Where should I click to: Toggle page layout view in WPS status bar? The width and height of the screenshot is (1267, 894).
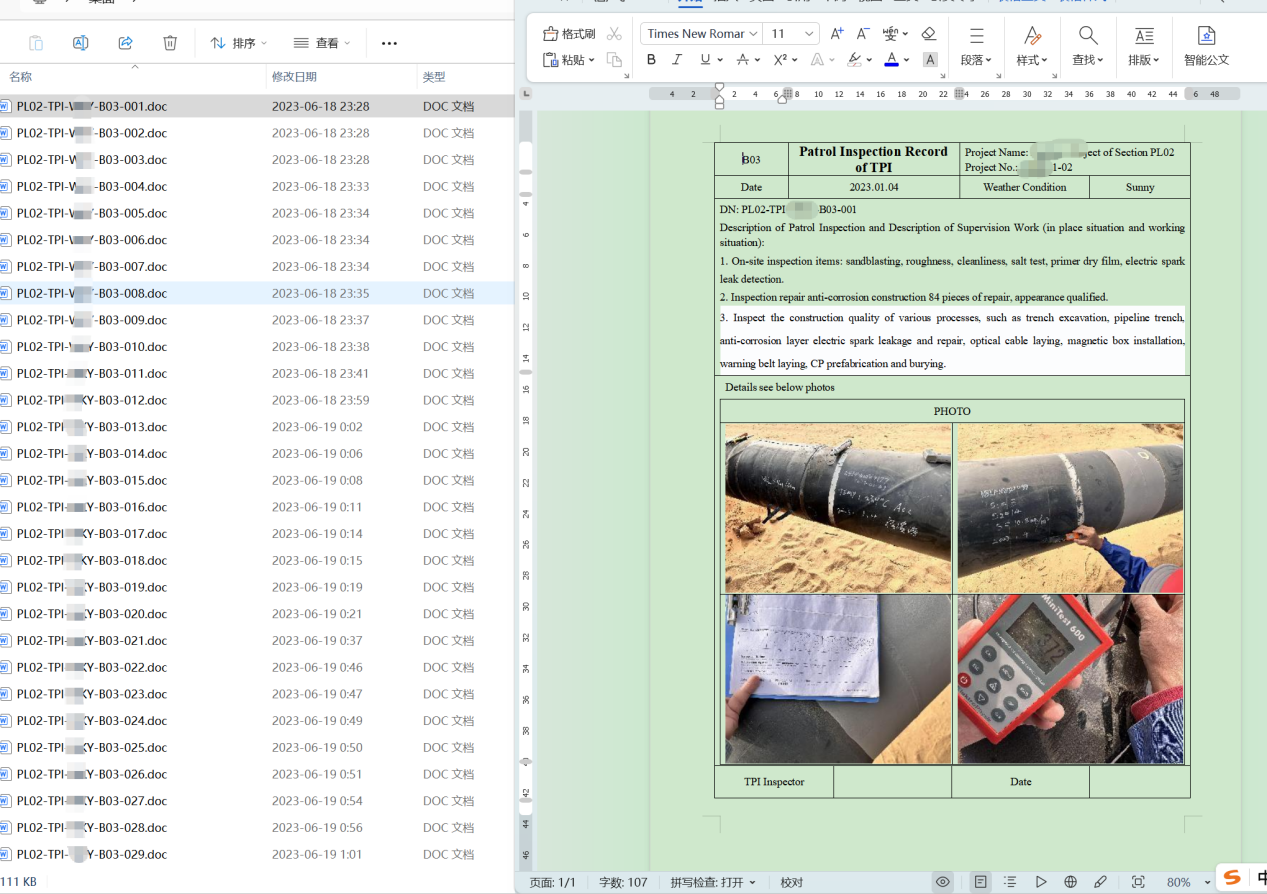981,882
